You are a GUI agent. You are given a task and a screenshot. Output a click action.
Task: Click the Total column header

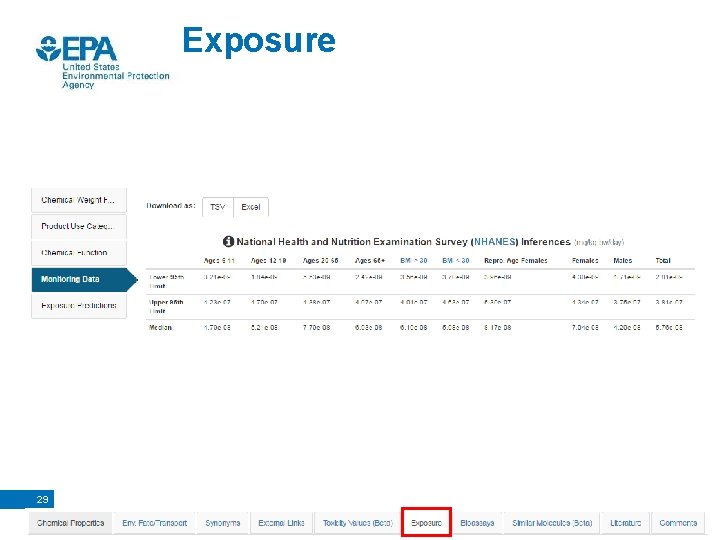pos(663,260)
